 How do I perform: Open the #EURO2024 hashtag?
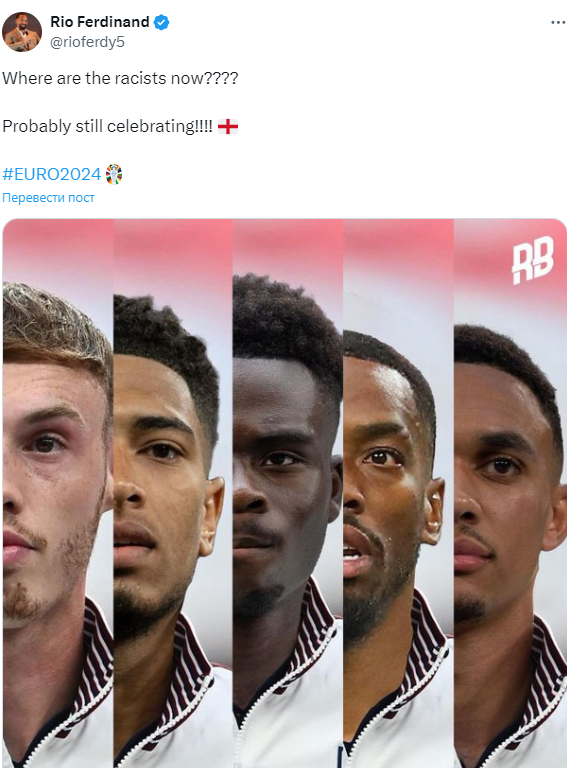coord(51,174)
